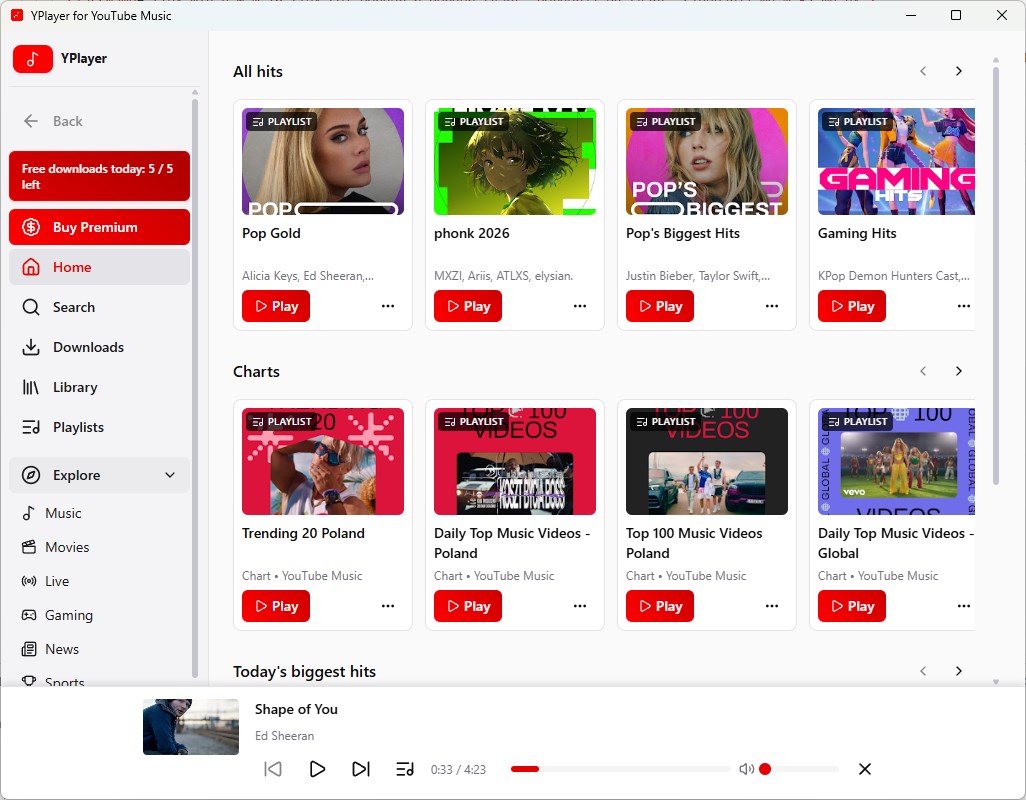Open the Pop's Biggest Hits cover image
Viewport: 1026px width, 800px height.
[707, 162]
